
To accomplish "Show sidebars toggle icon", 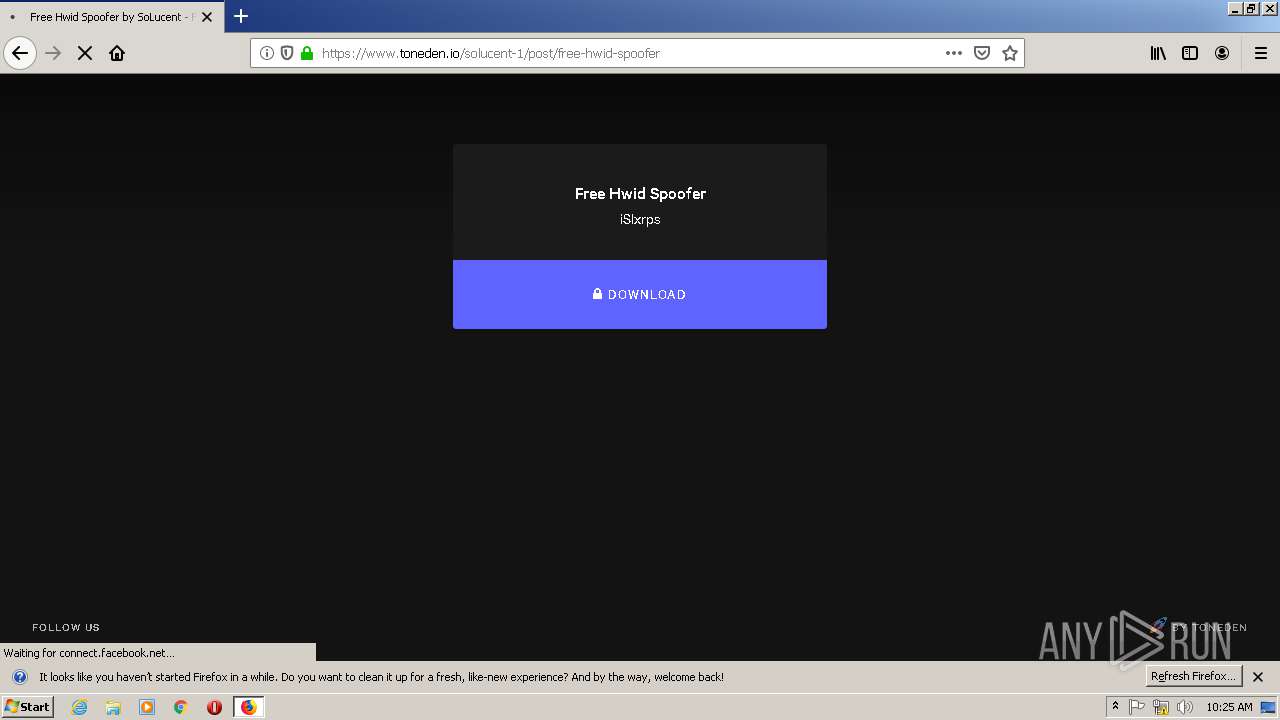I will (x=1190, y=53).
